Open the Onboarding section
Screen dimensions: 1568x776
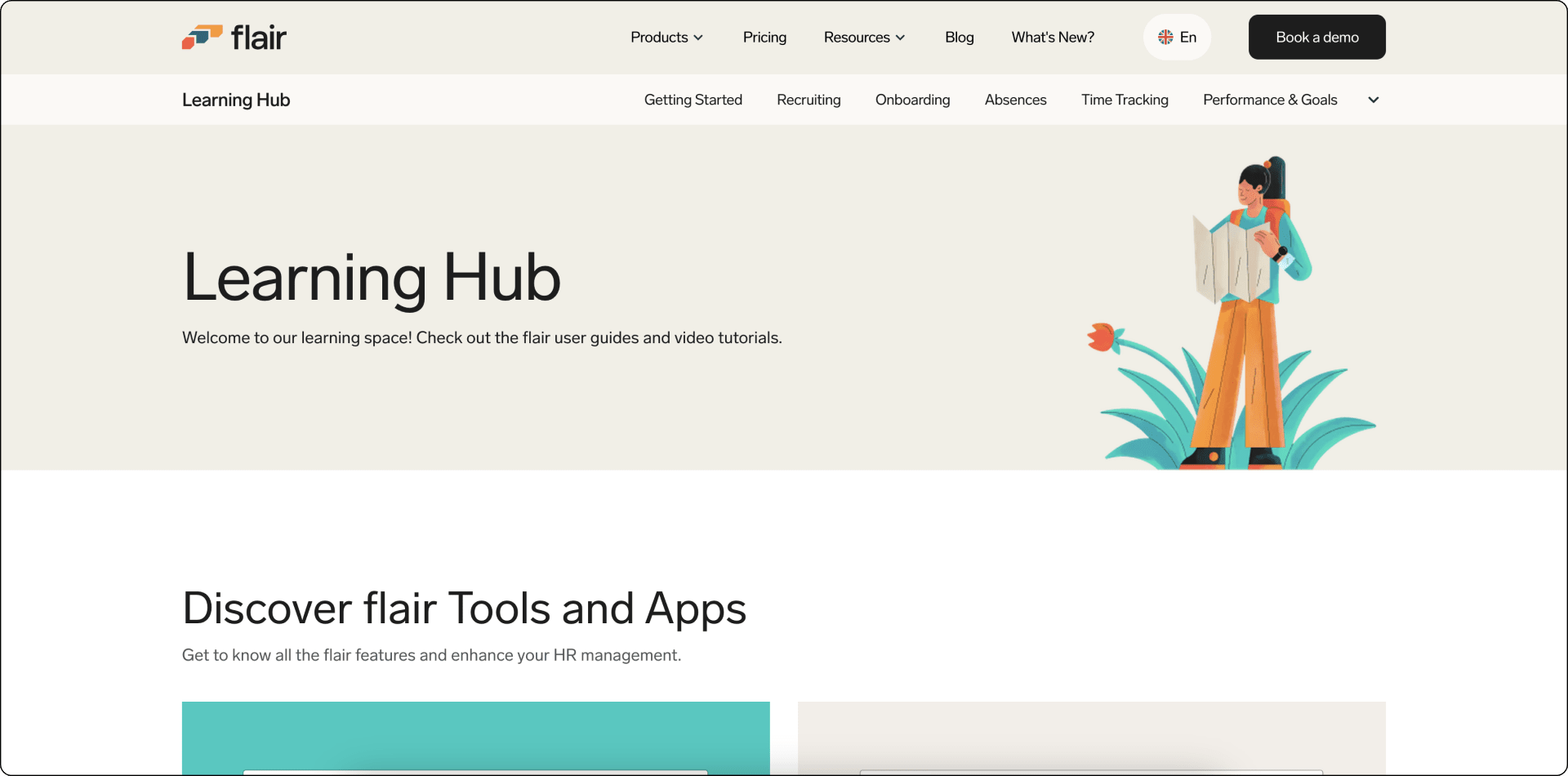click(x=913, y=100)
